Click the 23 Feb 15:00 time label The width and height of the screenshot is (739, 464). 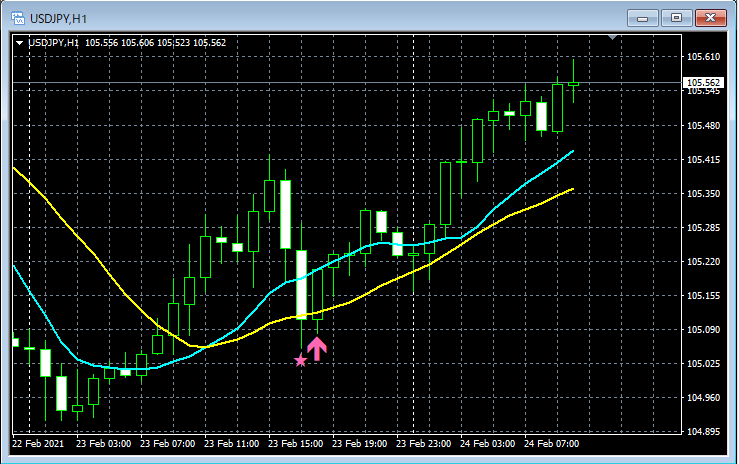[x=296, y=444]
